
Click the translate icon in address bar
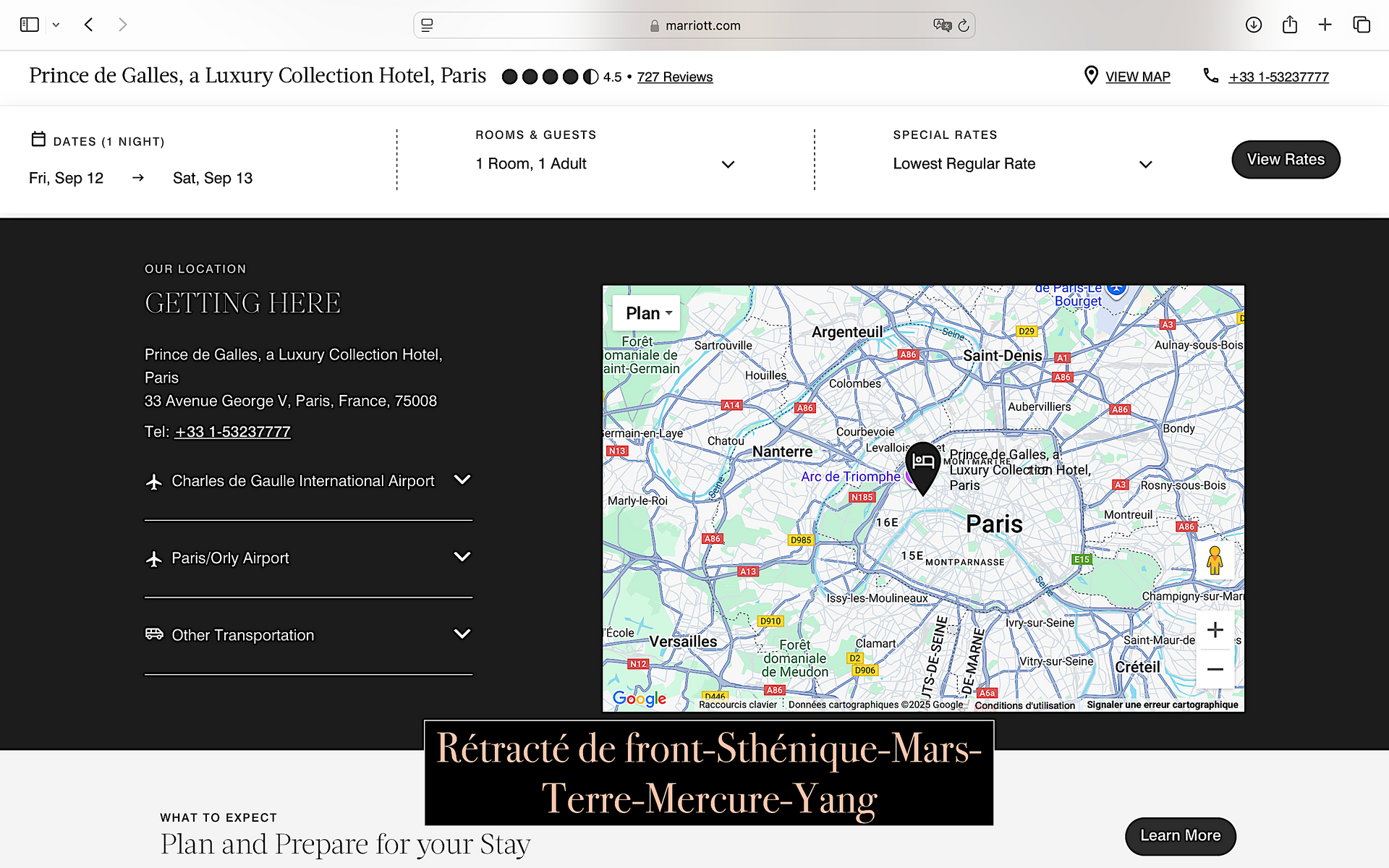[x=941, y=25]
